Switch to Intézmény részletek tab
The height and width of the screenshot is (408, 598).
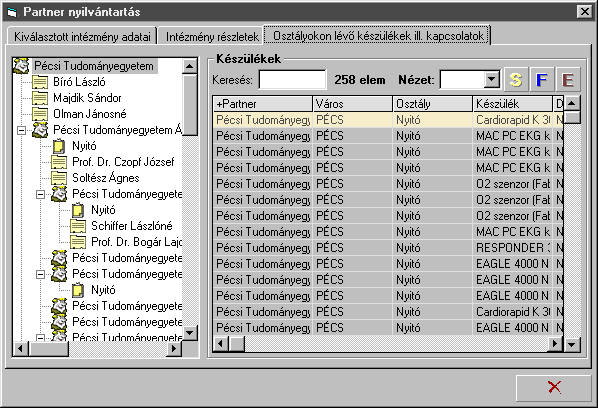212,37
